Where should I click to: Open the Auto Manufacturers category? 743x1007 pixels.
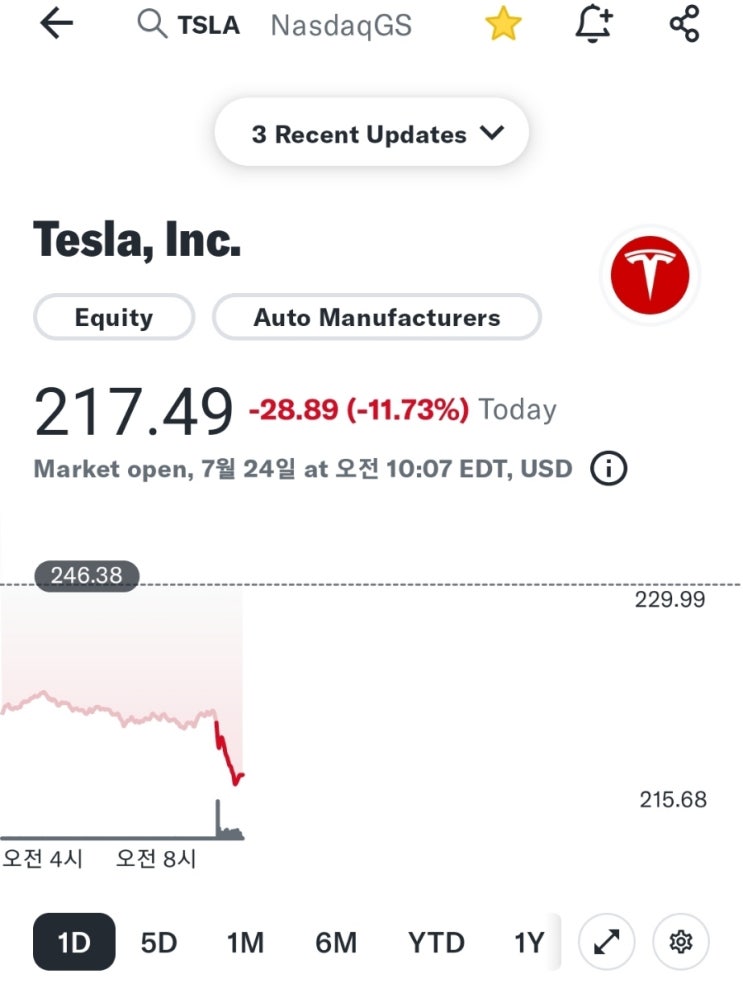(376, 318)
